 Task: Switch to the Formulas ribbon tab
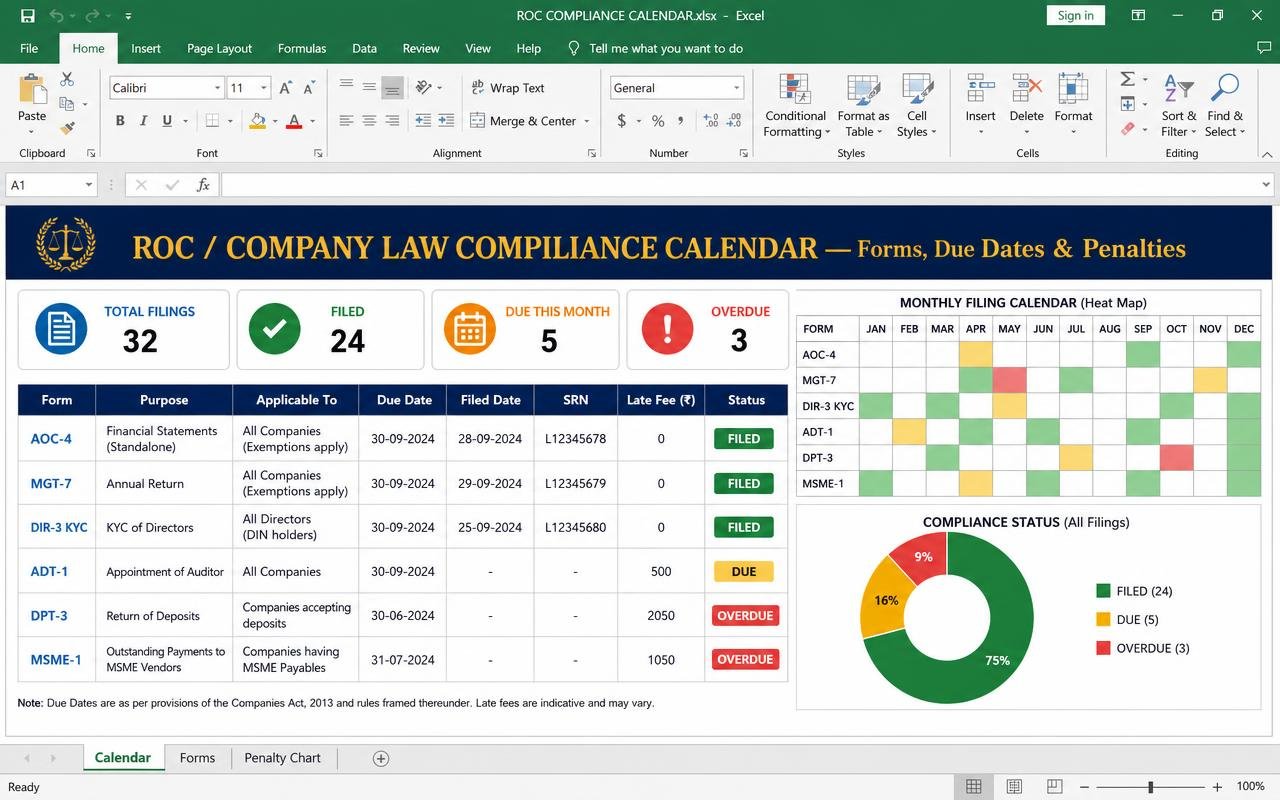point(302,48)
